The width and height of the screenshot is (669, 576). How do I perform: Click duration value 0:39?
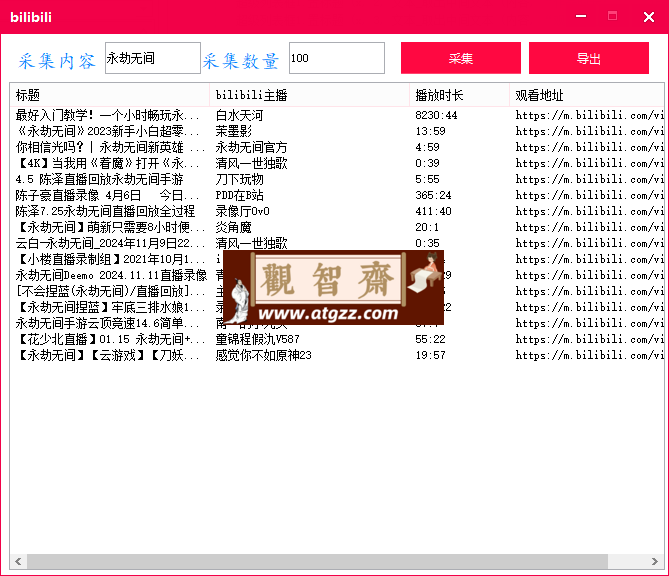click(427, 163)
